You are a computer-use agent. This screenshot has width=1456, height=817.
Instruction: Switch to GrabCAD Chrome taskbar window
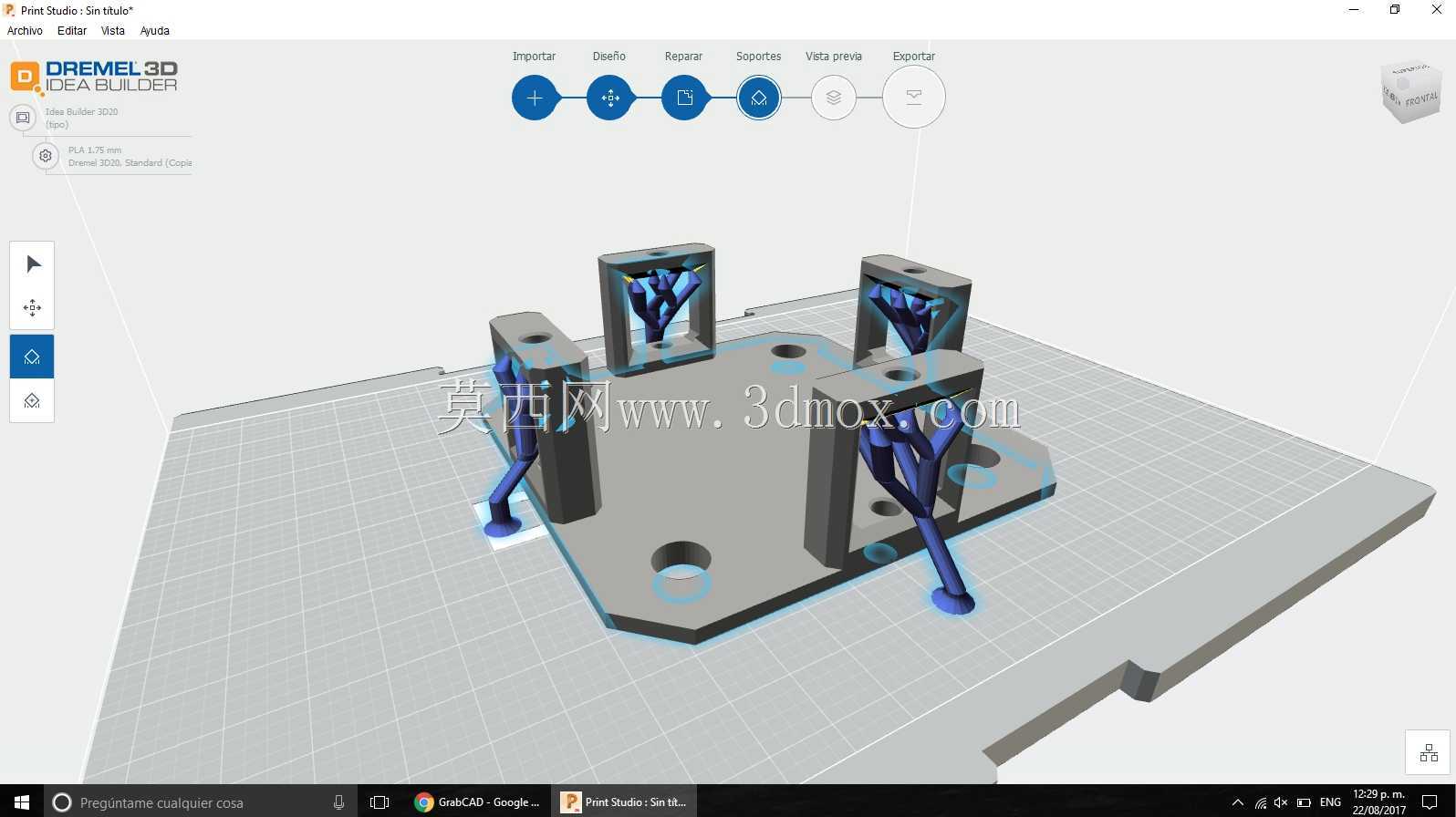477,802
